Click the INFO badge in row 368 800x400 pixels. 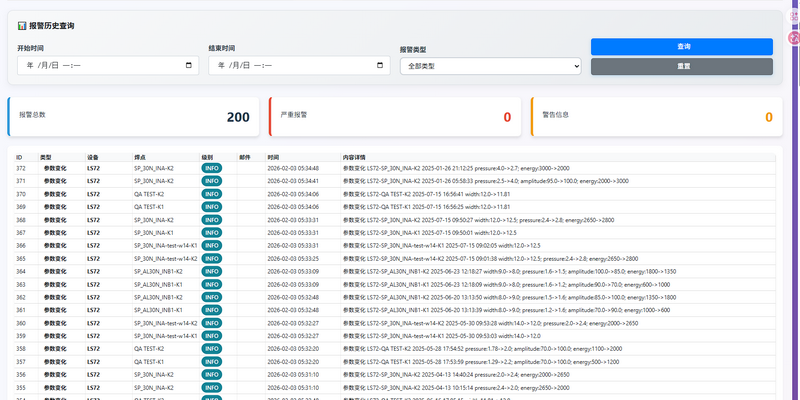click(211, 220)
